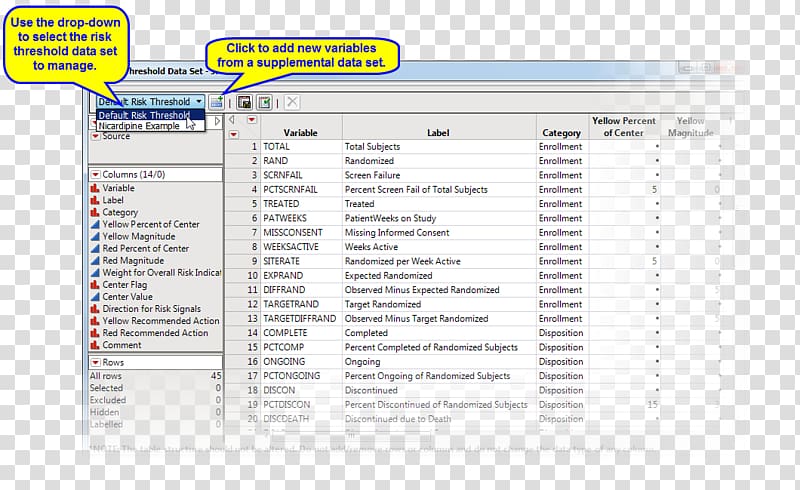
Task: Click the red bar icon beside Yellow Recommended Action
Action: tap(95, 321)
